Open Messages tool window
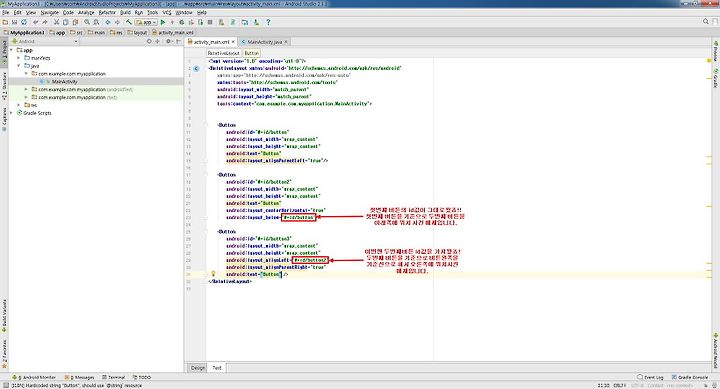The image size is (720, 389). click(x=80, y=377)
